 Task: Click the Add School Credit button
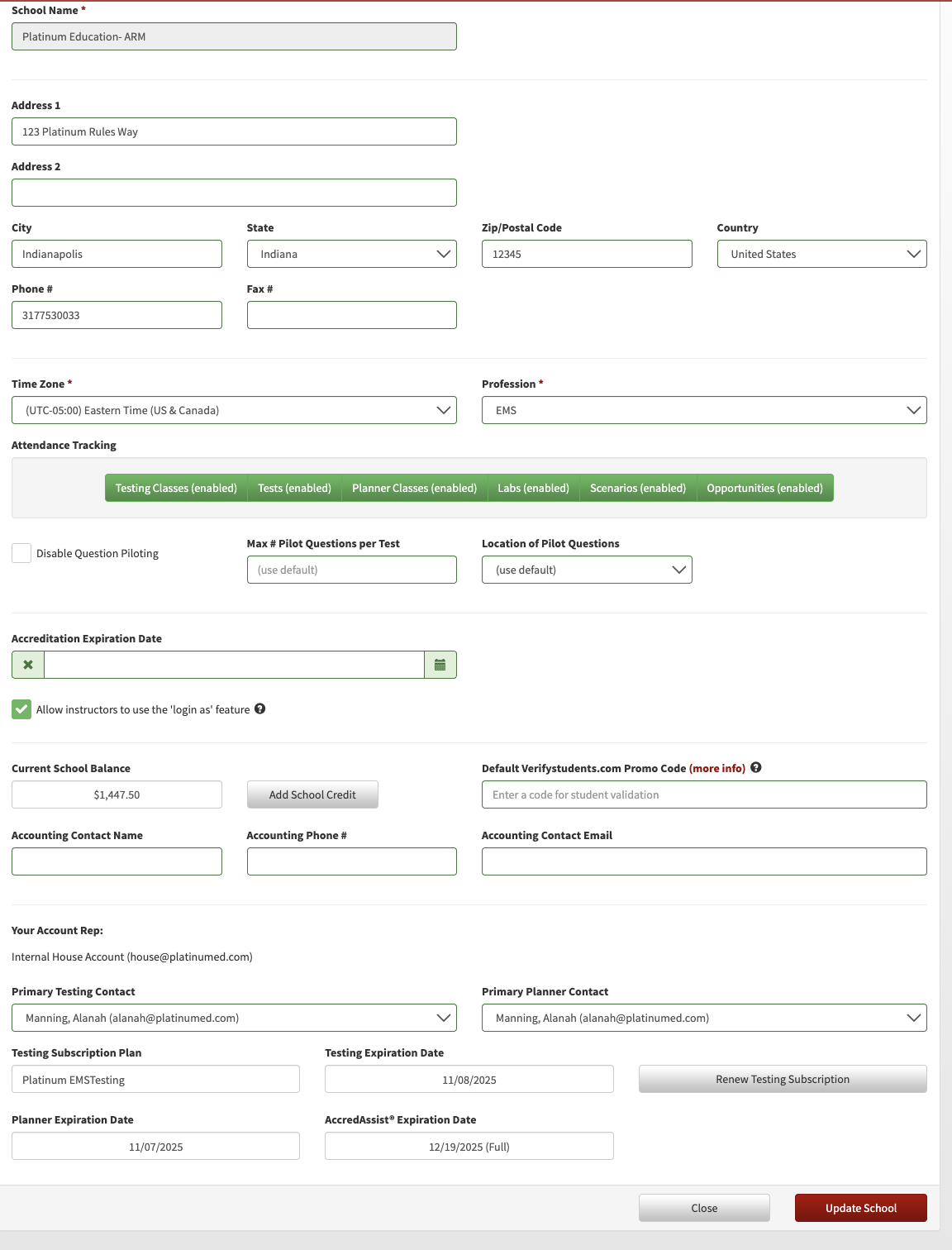(x=312, y=794)
